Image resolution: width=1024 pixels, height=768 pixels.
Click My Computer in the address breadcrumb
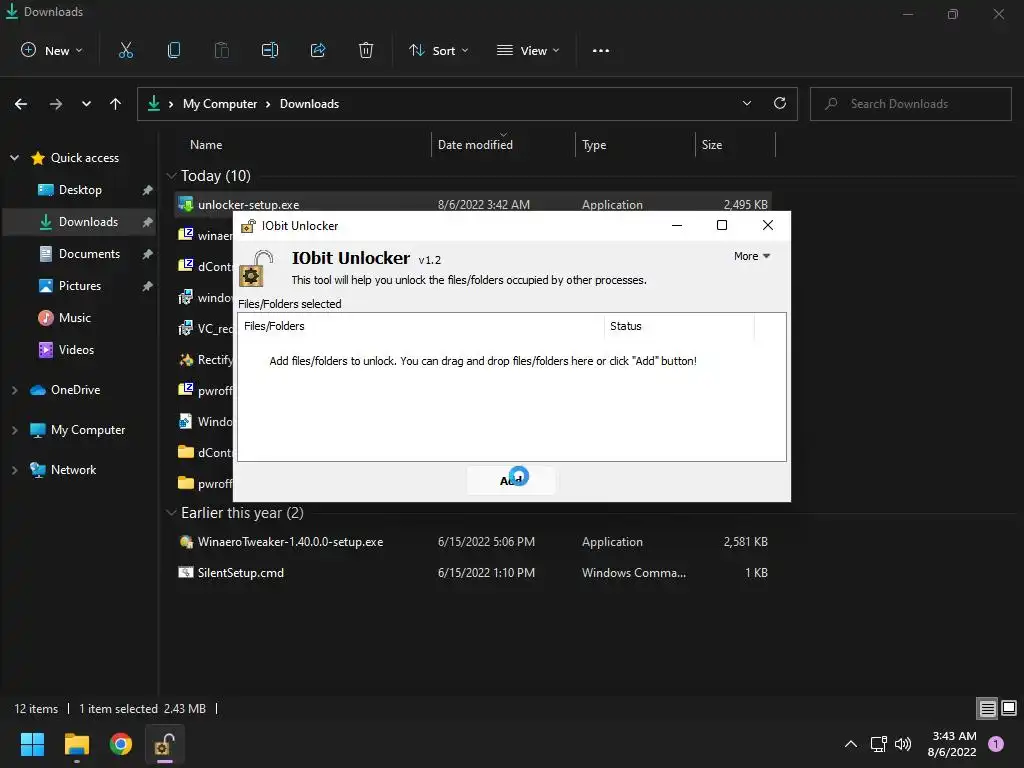[x=219, y=104]
